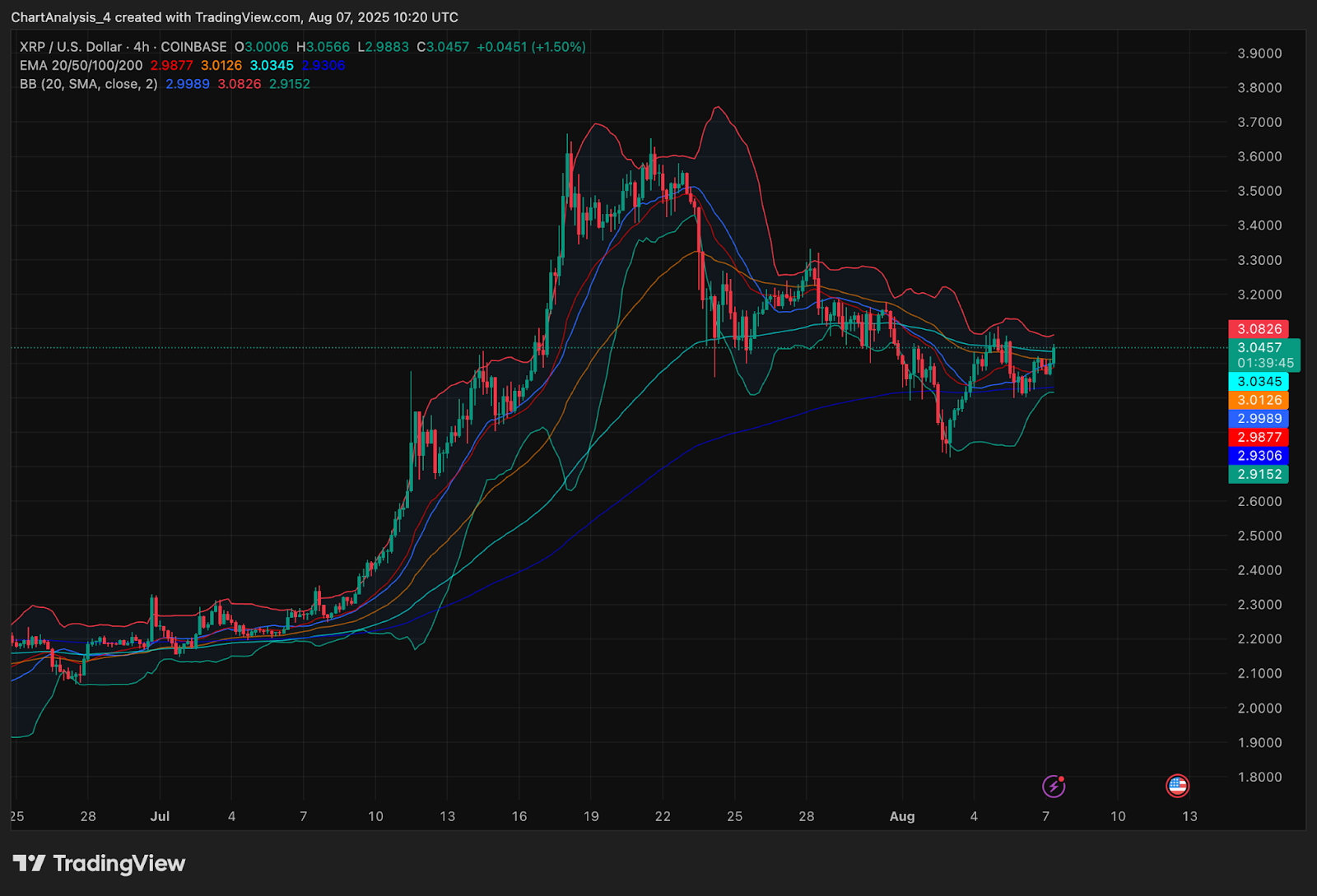The image size is (1317, 896).
Task: Click the green 2.9152 price-axis label
Action: pyautogui.click(x=1259, y=475)
